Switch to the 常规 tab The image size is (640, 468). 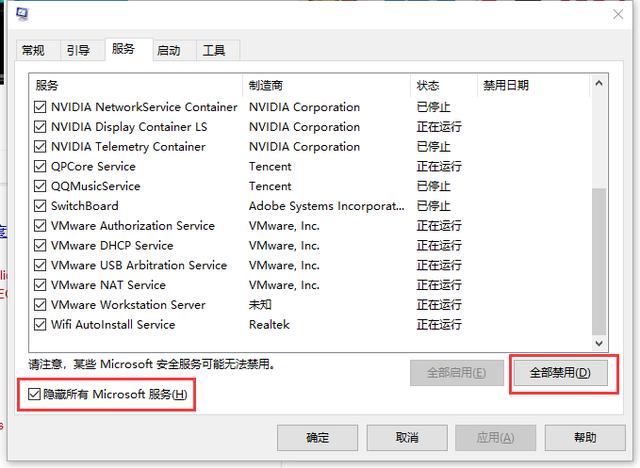[33, 51]
